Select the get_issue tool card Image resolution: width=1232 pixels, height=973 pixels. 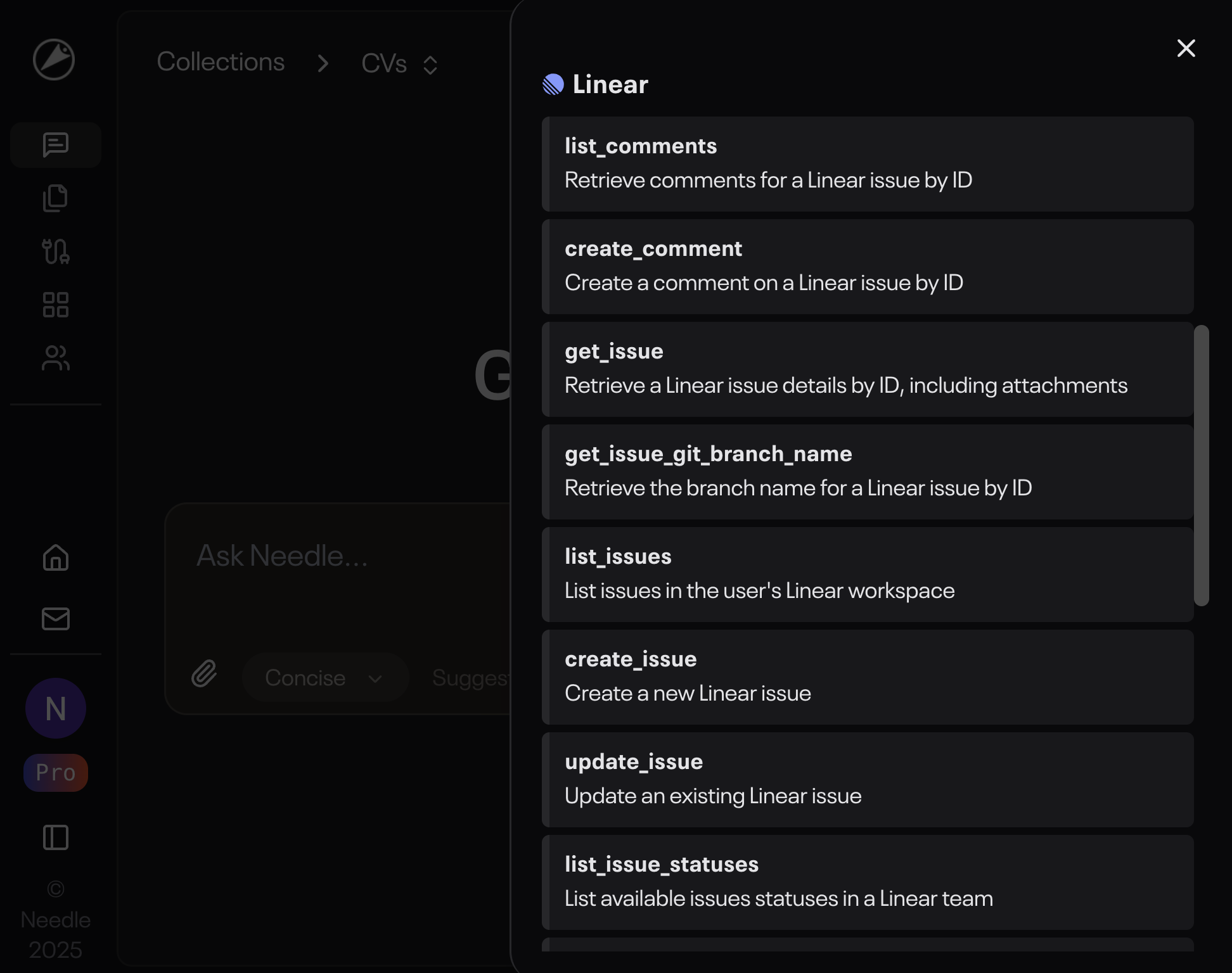coord(868,369)
